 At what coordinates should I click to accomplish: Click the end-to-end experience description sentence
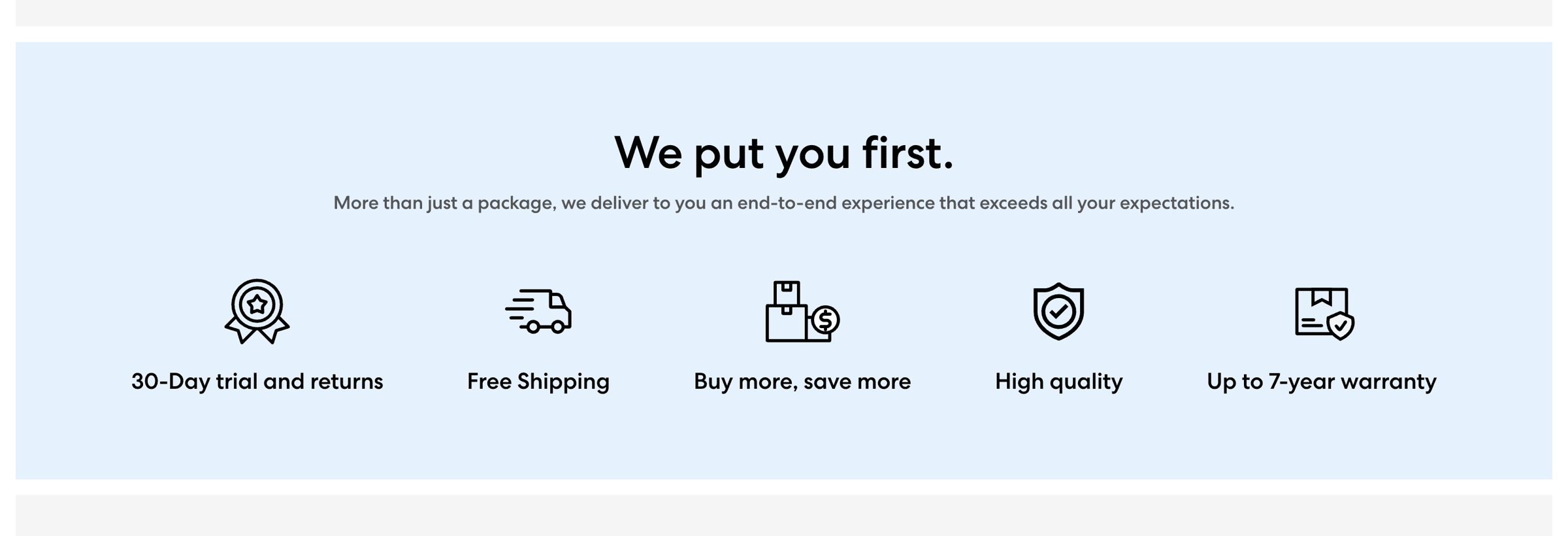(784, 203)
